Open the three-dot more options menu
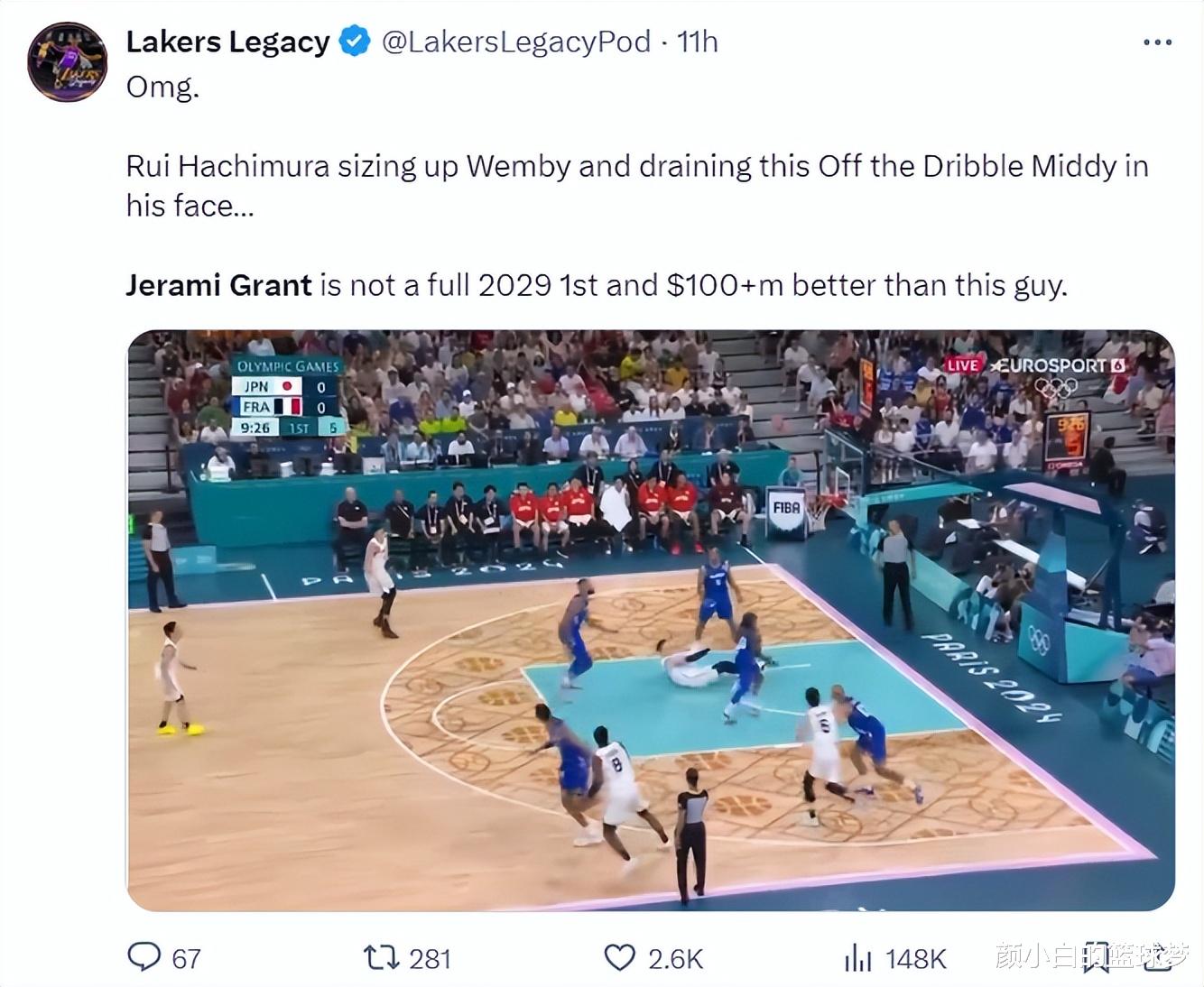 tap(1157, 42)
